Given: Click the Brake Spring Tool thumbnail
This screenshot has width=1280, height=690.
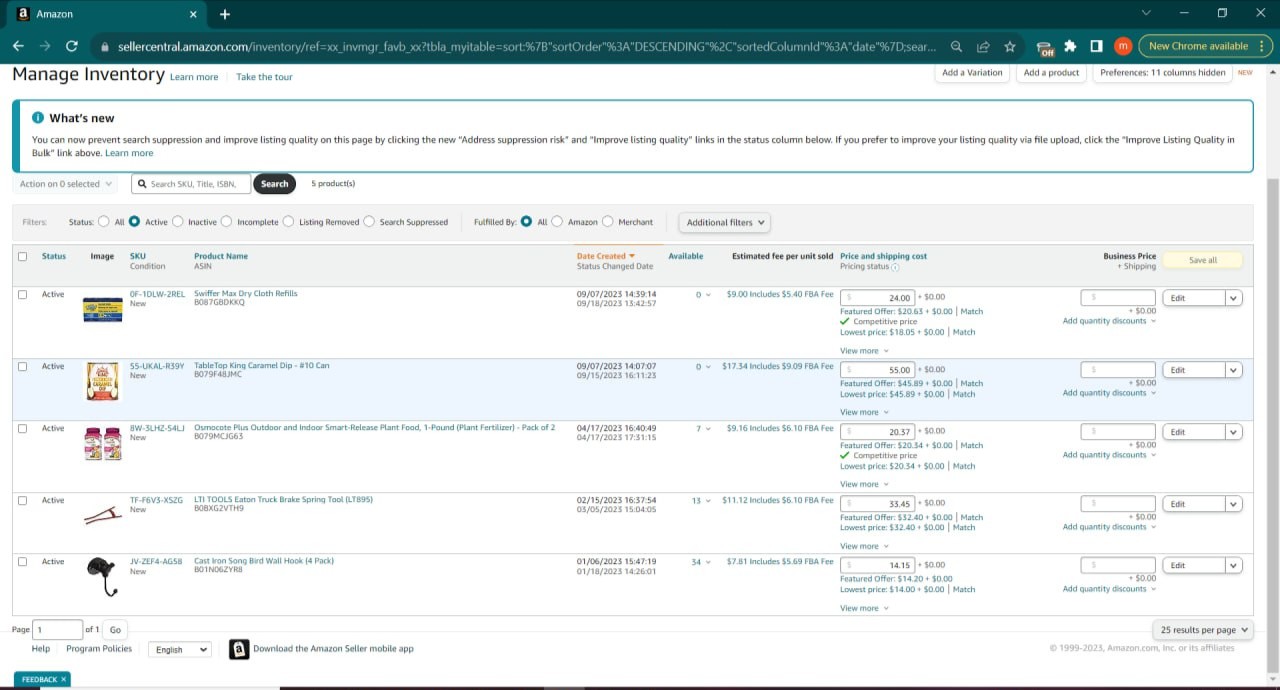Looking at the screenshot, I should [102, 514].
